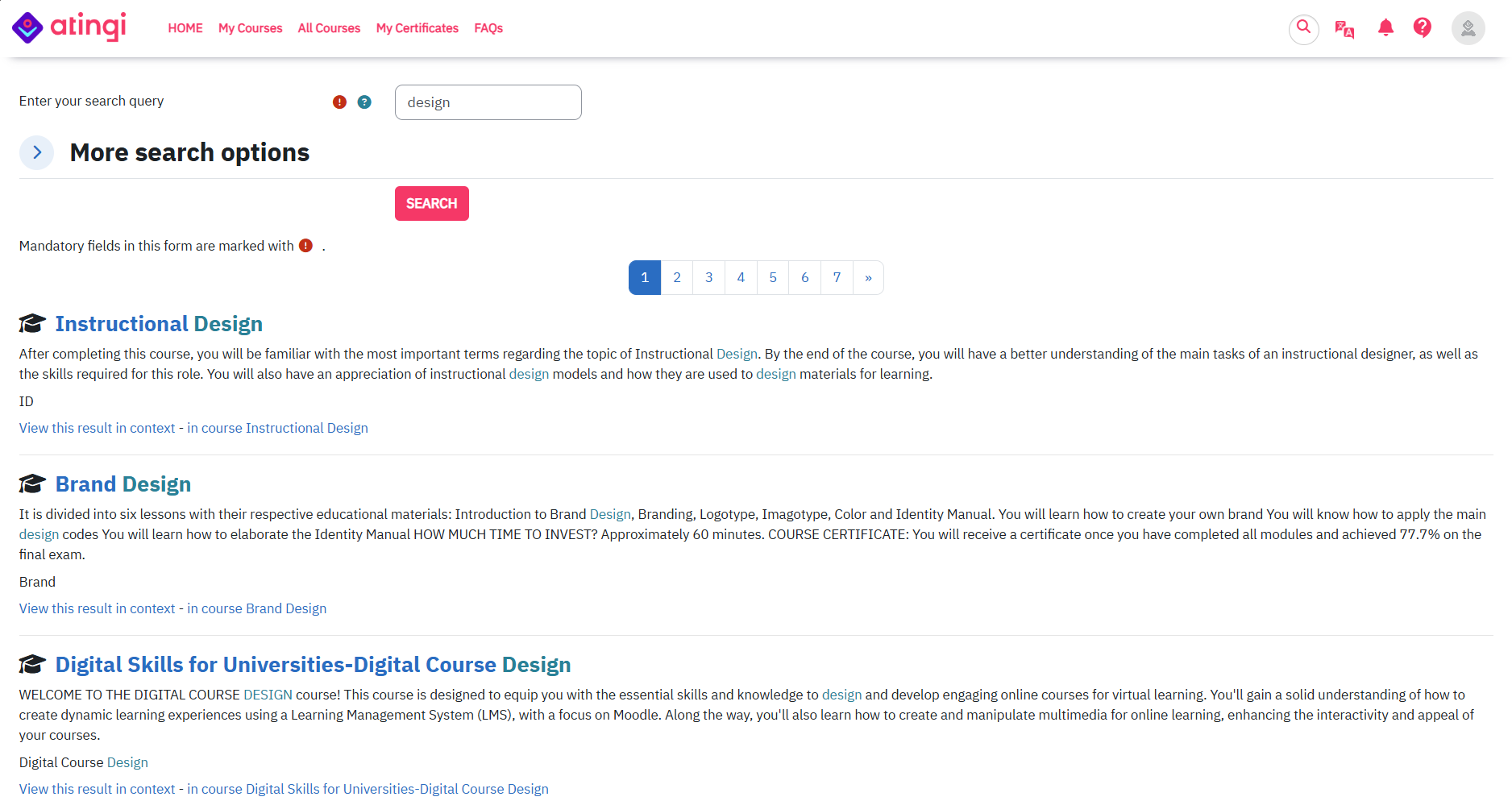Screen dimensions: 1512x801
Task: View result in context for Brand Design
Action: 172,608
